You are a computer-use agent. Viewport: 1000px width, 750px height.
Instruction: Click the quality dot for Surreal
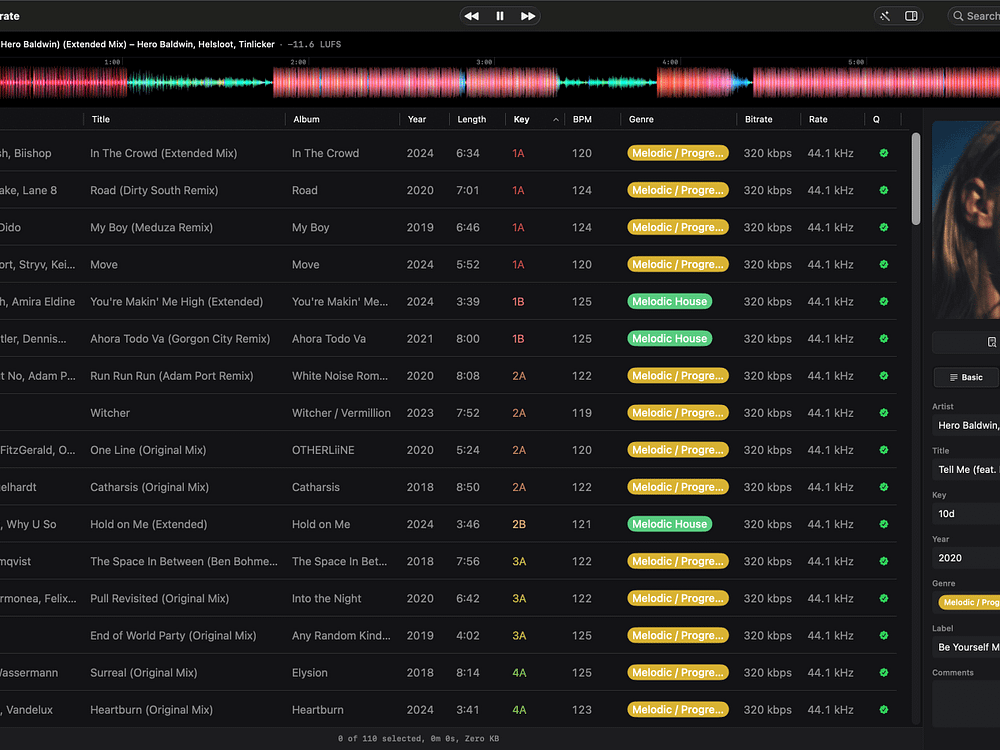click(x=884, y=672)
